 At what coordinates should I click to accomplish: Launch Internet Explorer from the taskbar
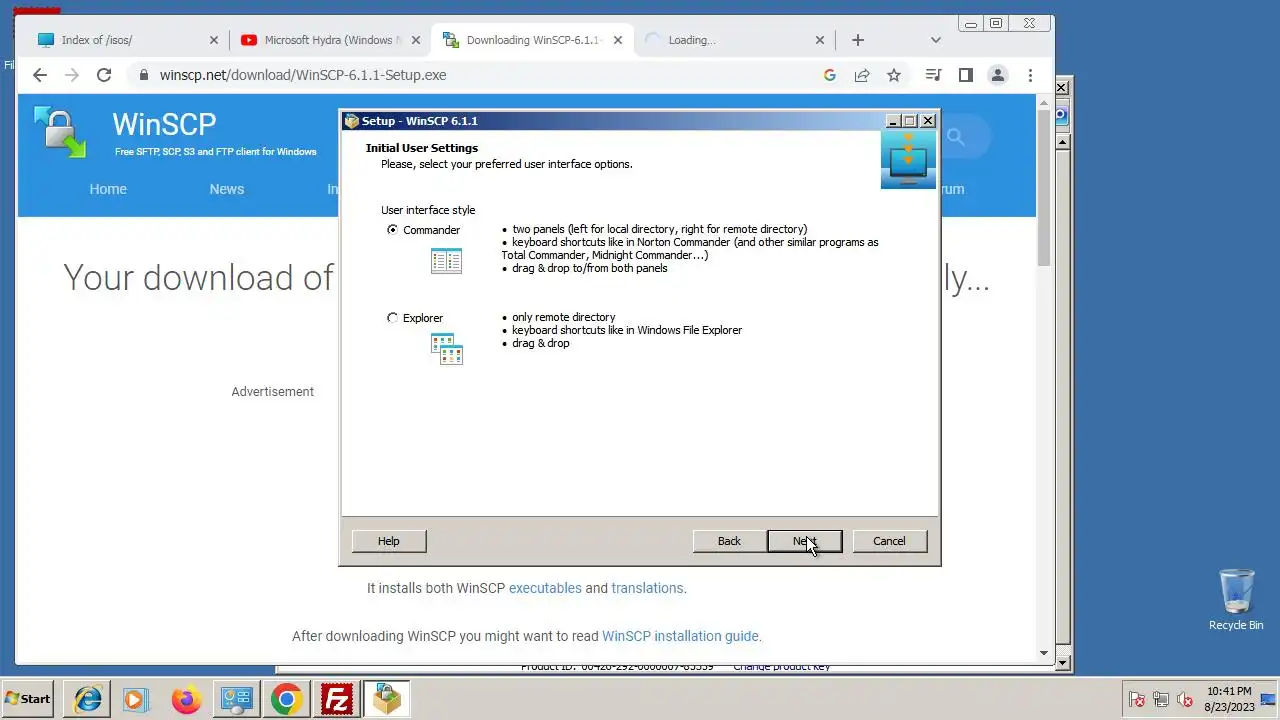coord(88,699)
